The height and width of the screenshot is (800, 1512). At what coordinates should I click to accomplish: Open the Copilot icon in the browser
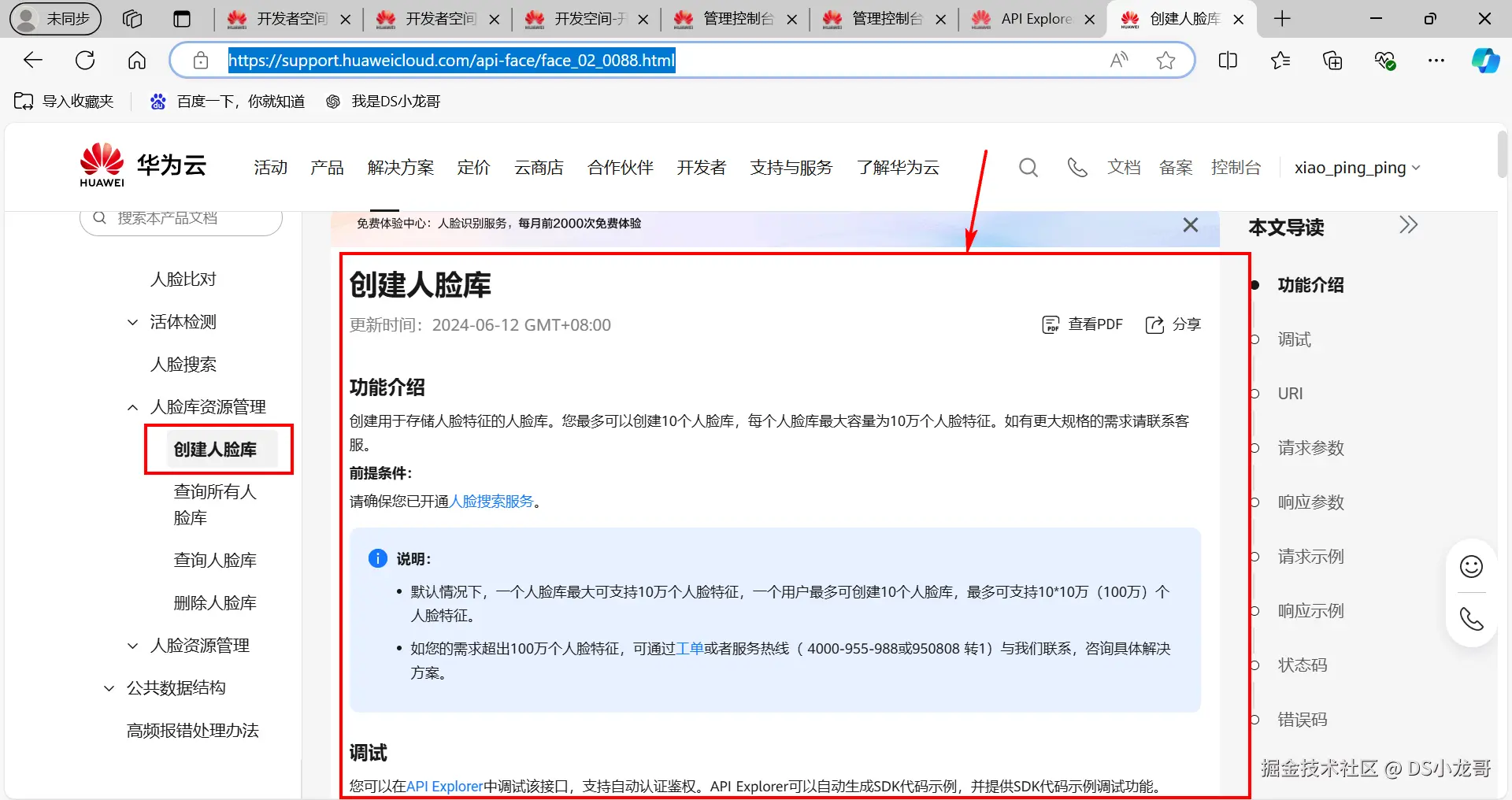1485,60
